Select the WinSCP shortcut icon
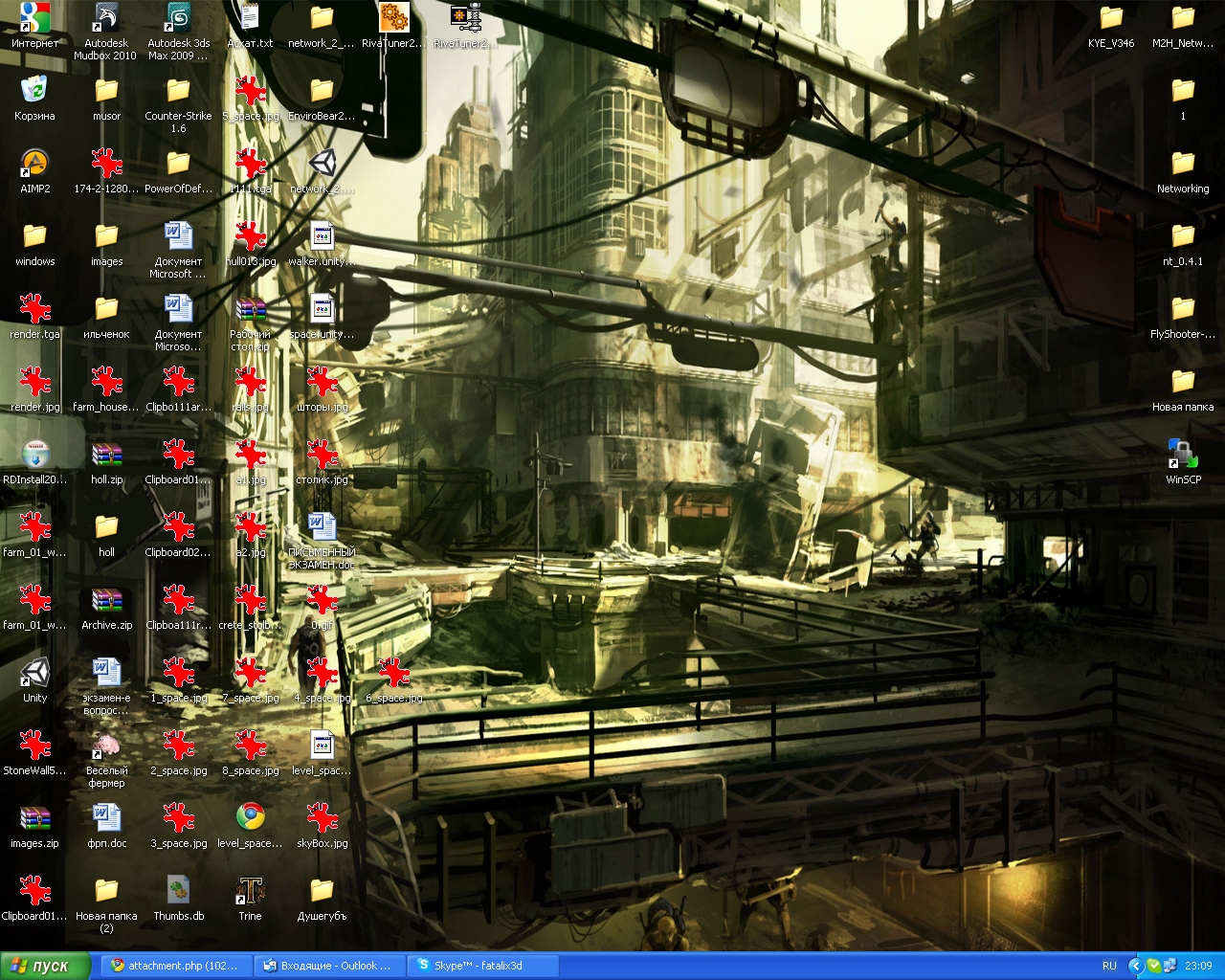Image resolution: width=1225 pixels, height=980 pixels. (1183, 455)
